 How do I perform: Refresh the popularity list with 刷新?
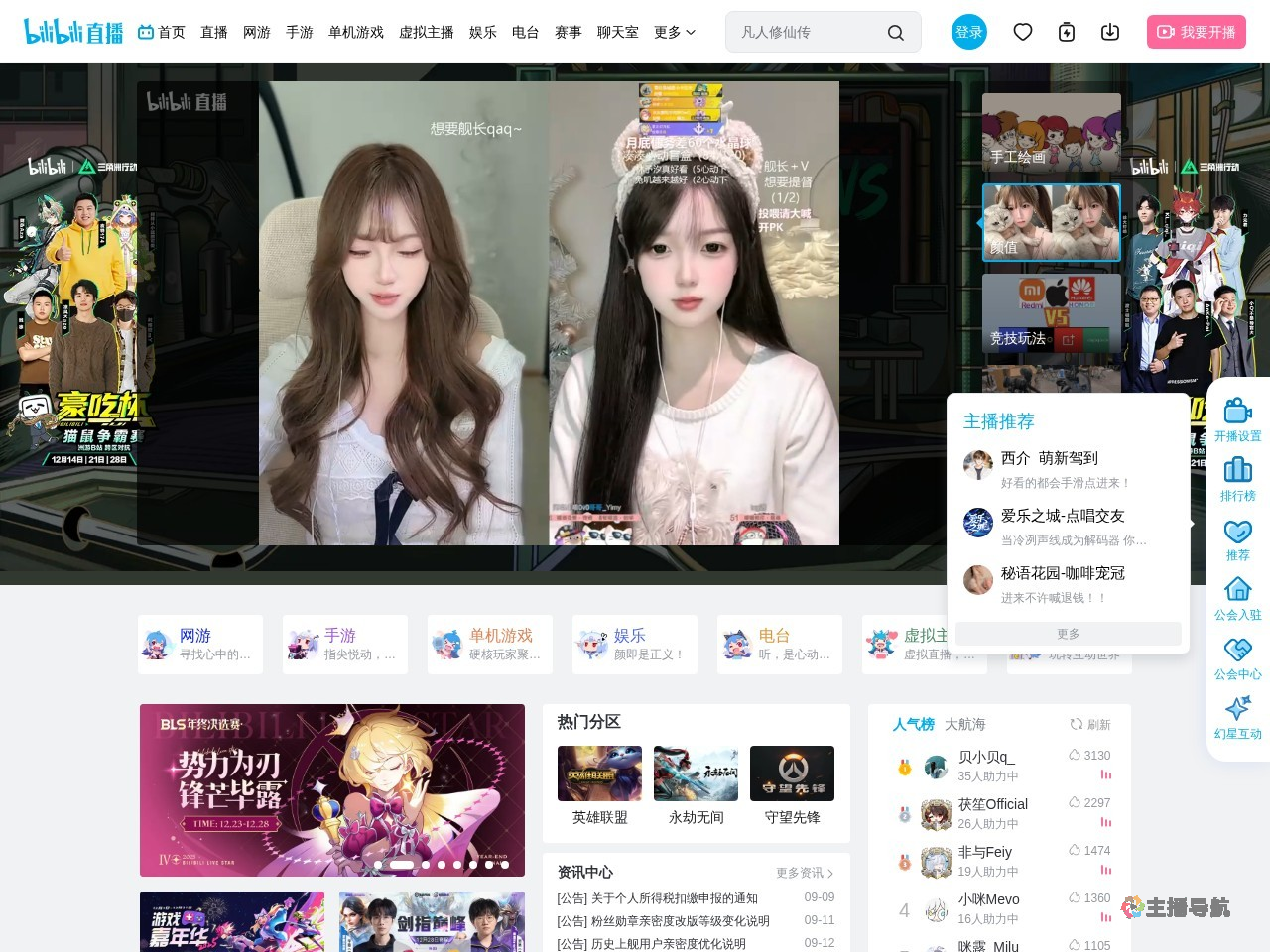tap(1090, 724)
